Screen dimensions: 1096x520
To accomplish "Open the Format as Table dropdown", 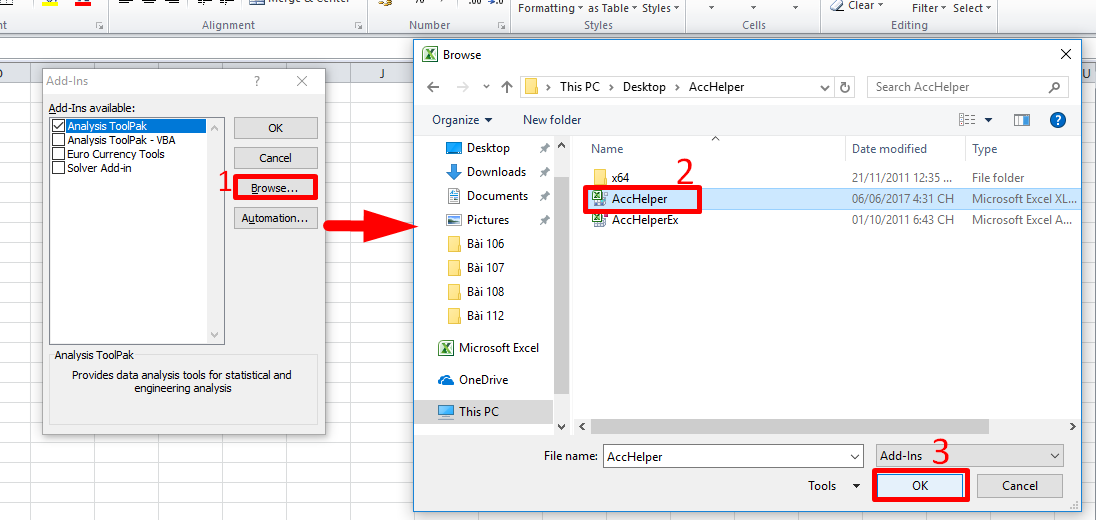I will coord(612,8).
